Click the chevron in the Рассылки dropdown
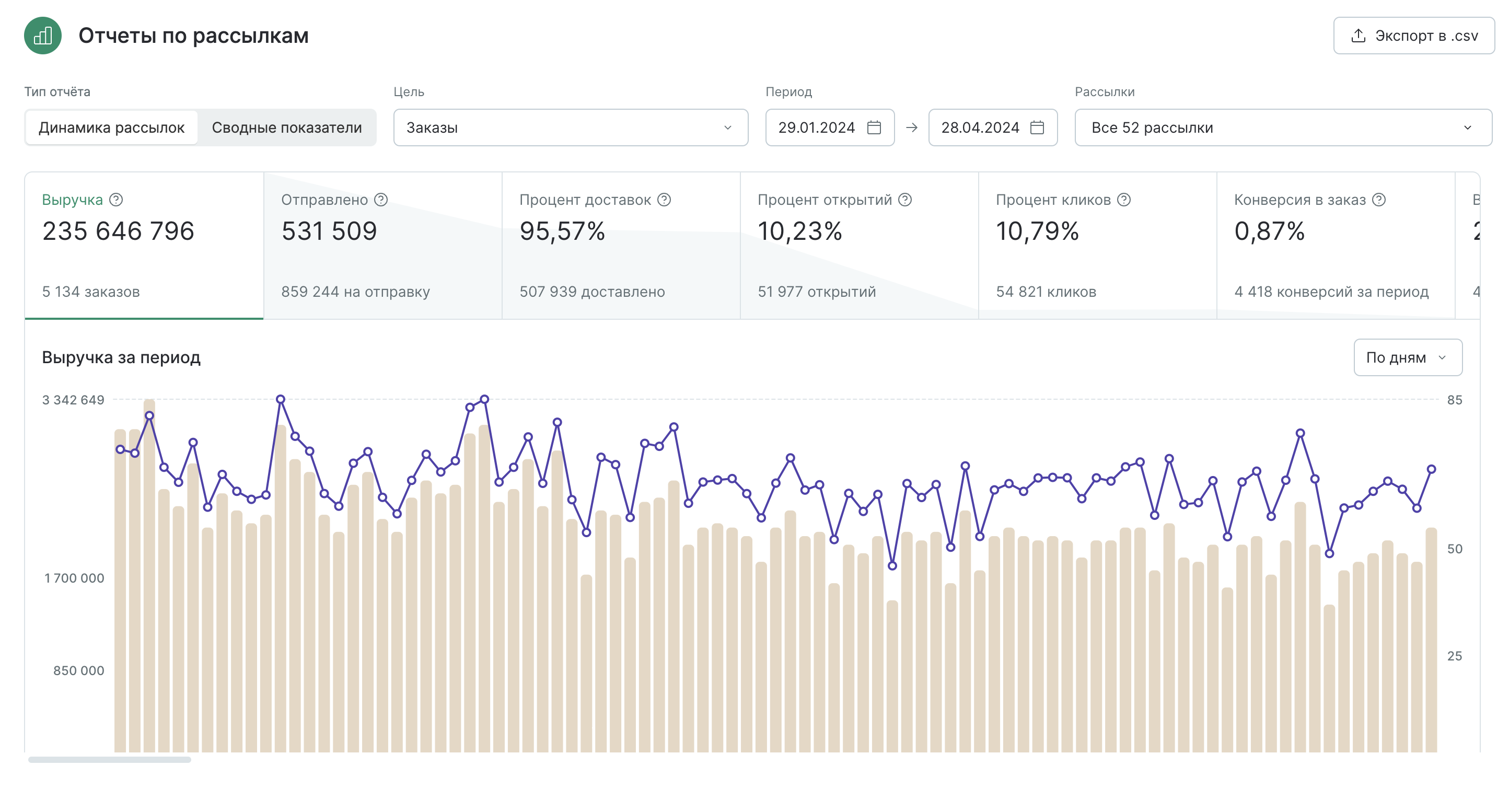The image size is (1509, 812). click(x=1467, y=127)
